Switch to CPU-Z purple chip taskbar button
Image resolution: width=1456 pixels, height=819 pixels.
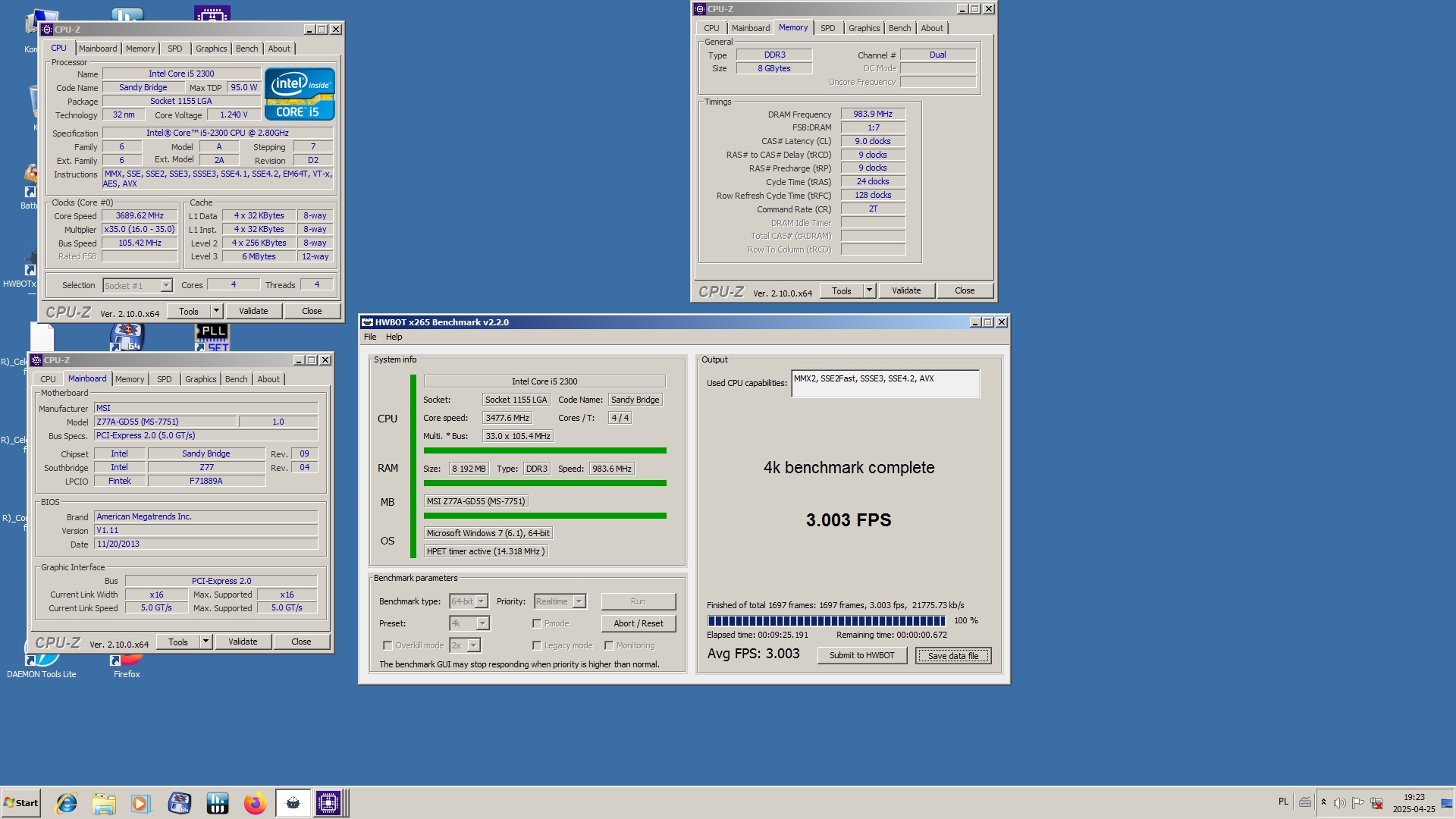pyautogui.click(x=328, y=803)
